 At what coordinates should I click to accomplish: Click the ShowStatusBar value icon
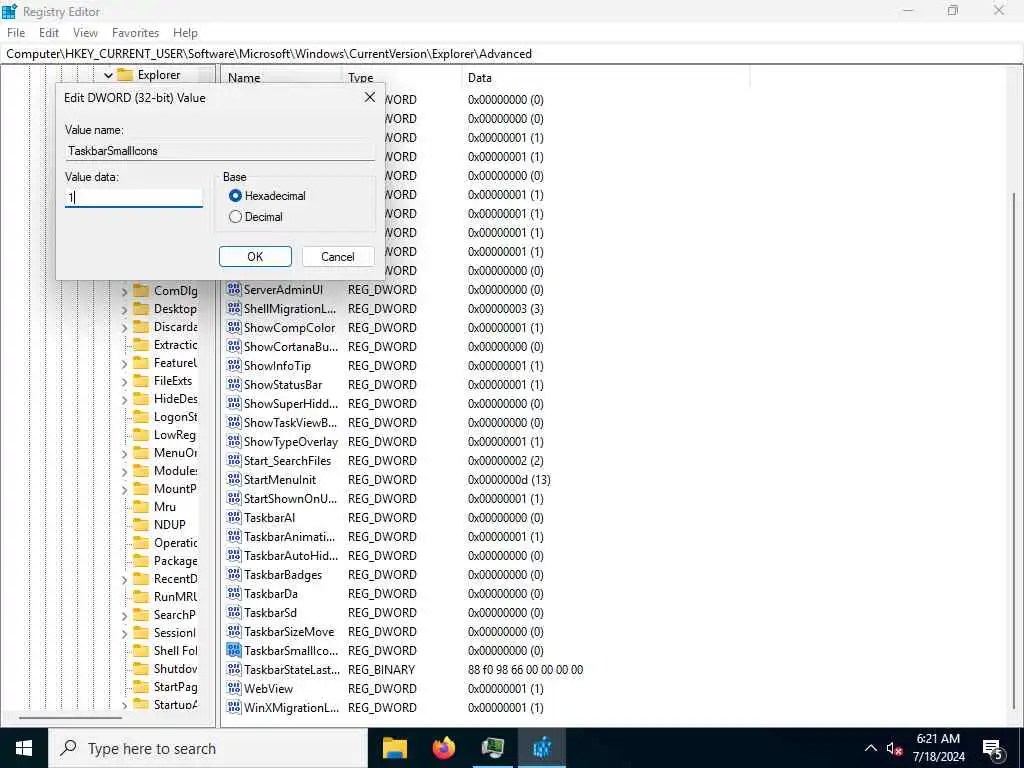(x=234, y=384)
